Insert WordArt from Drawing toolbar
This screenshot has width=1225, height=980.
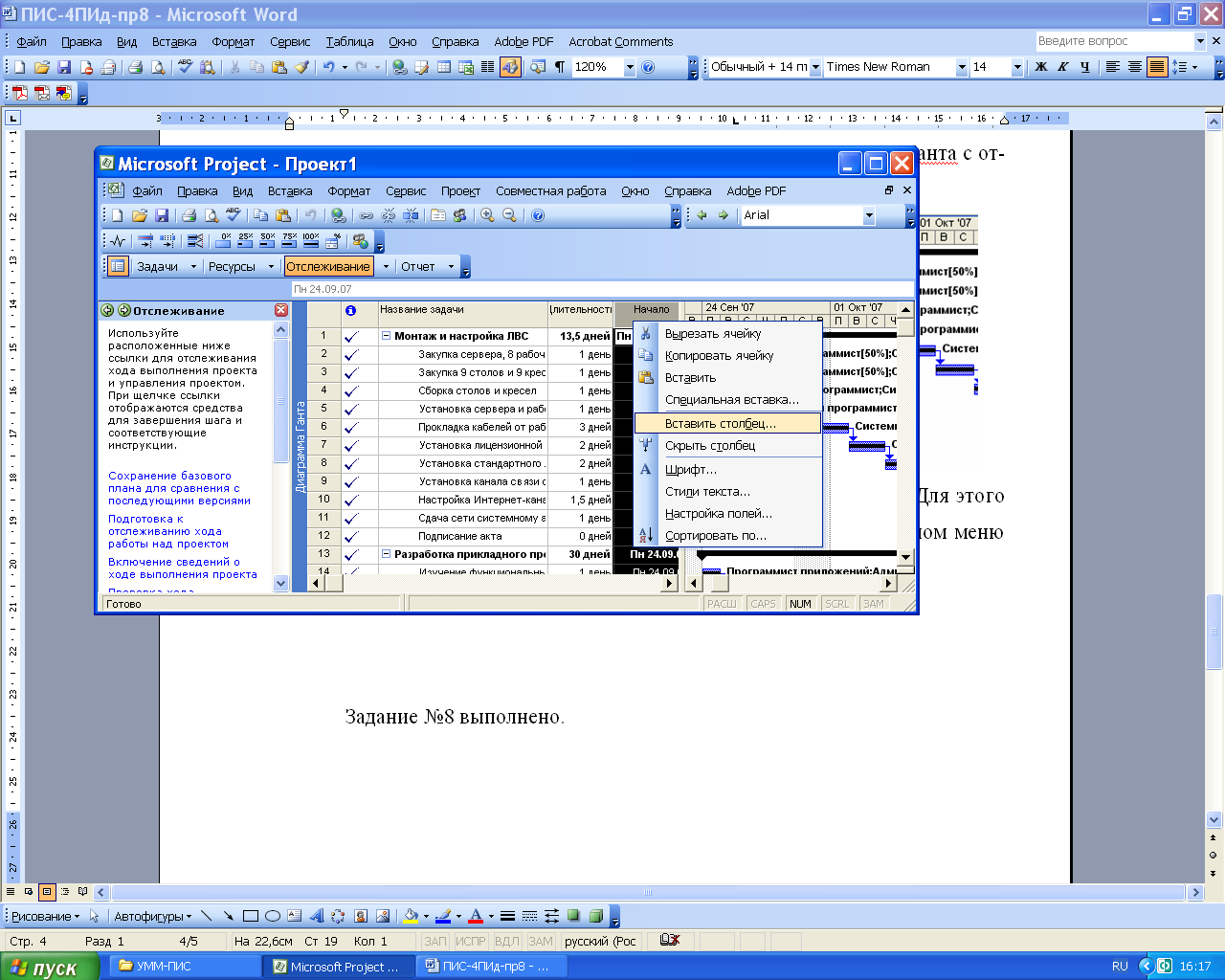click(317, 916)
